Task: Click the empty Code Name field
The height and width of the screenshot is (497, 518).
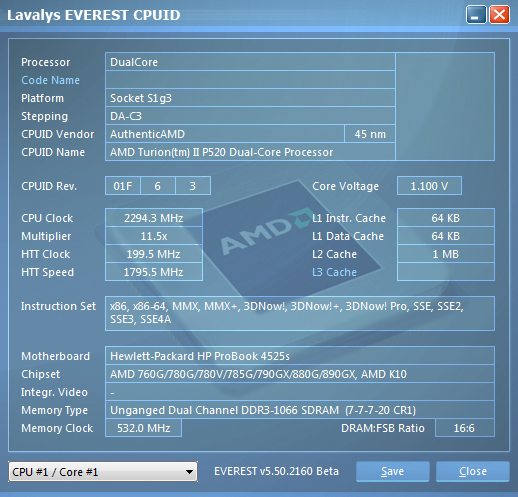Action: coord(250,80)
